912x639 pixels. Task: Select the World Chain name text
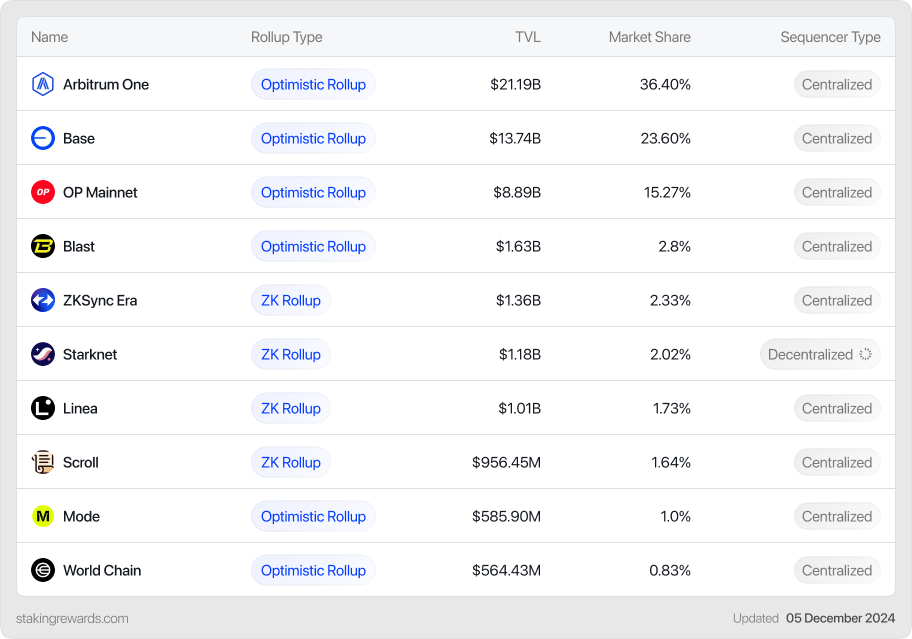click(102, 570)
